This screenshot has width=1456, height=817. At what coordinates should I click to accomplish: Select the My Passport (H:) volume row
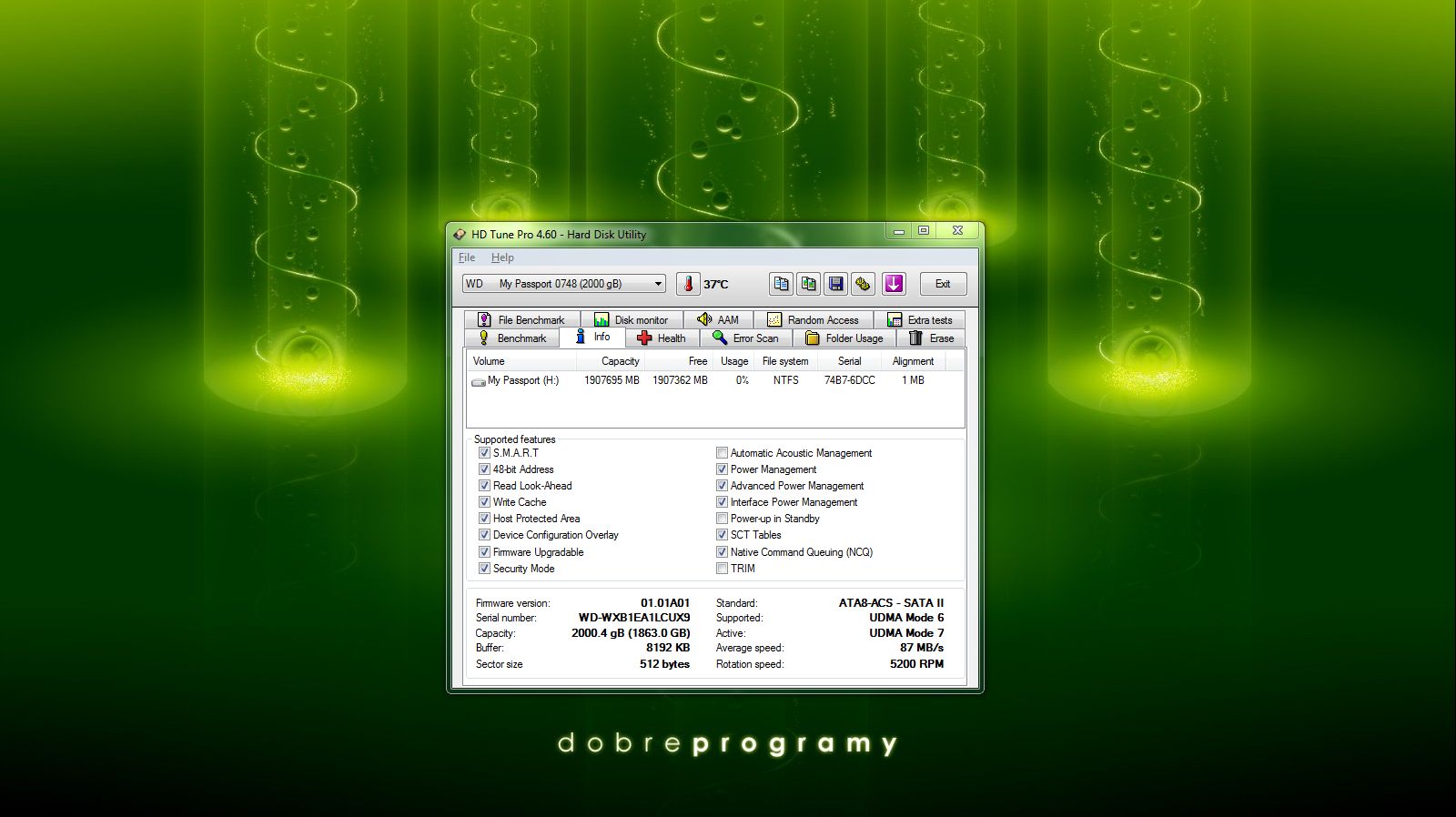715,380
